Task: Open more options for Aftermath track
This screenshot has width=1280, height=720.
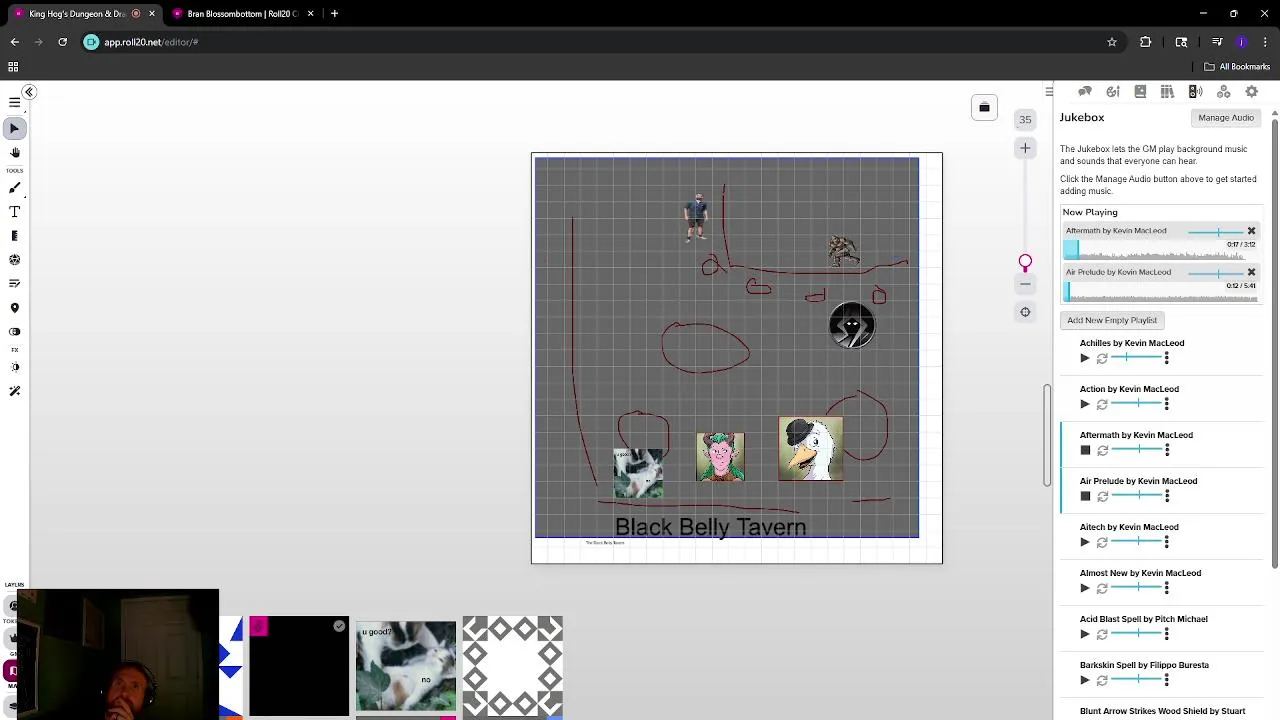Action: (1166, 450)
